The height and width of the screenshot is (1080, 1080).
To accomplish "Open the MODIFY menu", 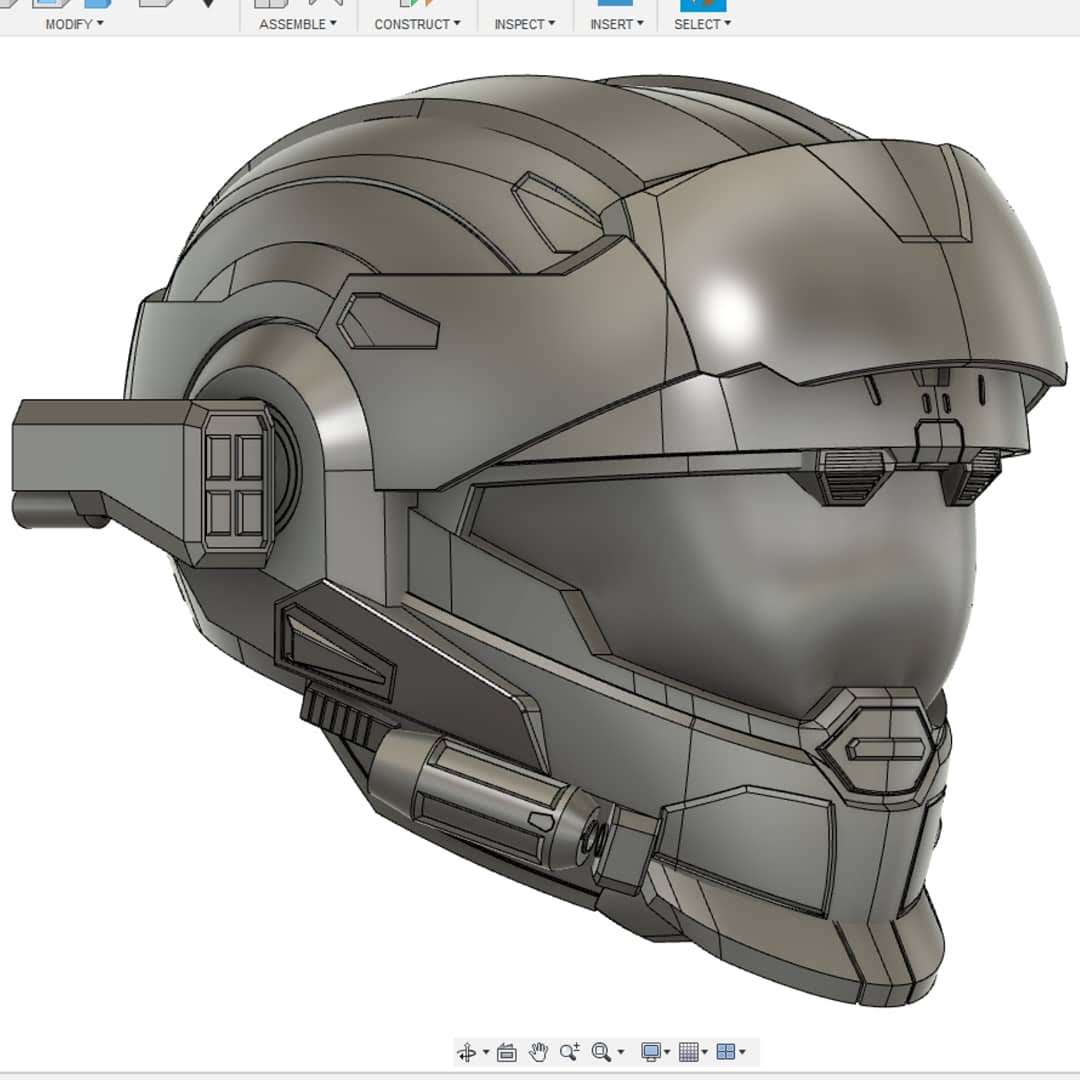I will [74, 24].
